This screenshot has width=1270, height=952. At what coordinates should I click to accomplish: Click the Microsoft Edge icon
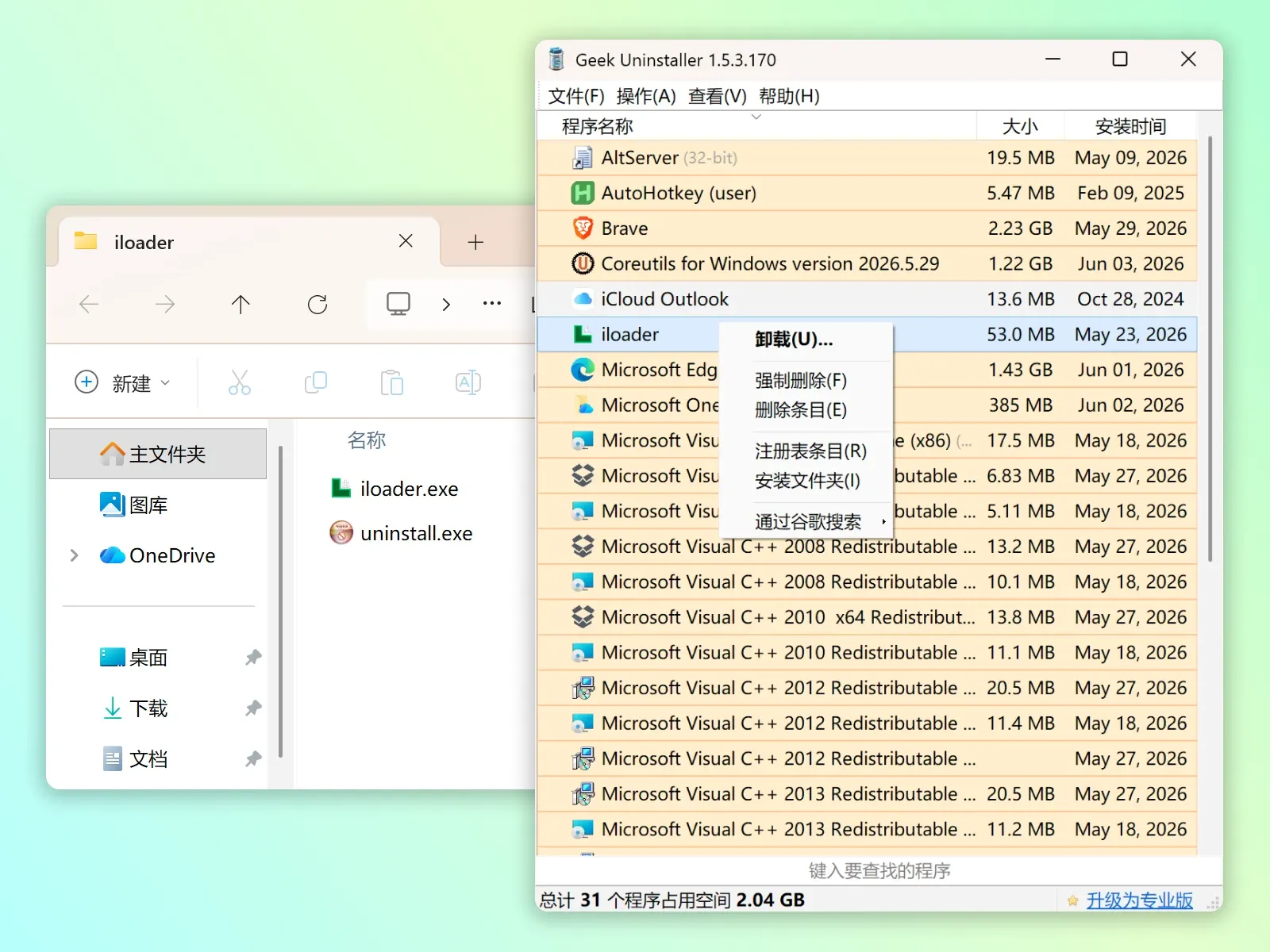pos(583,370)
